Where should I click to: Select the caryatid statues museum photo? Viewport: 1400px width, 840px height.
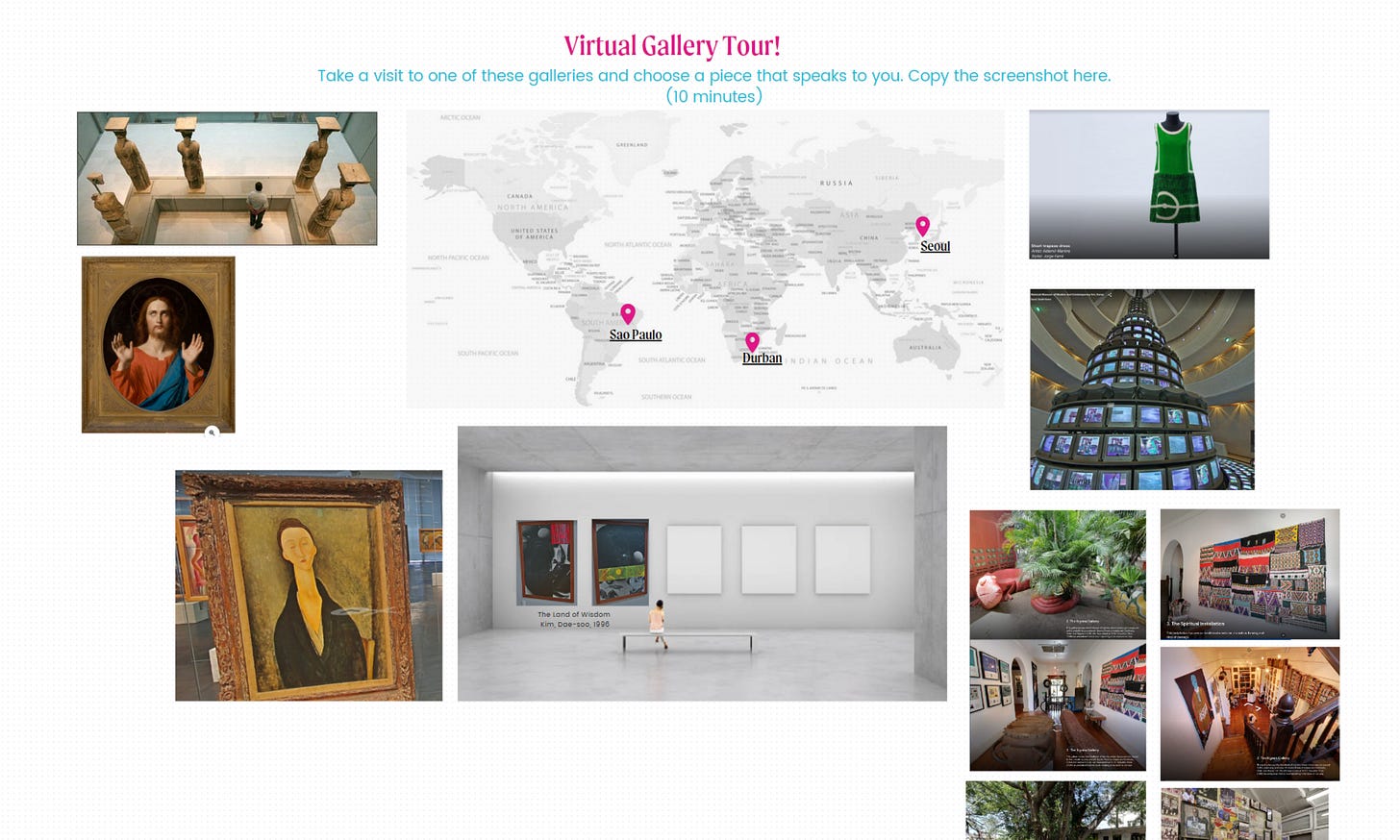pyautogui.click(x=227, y=179)
